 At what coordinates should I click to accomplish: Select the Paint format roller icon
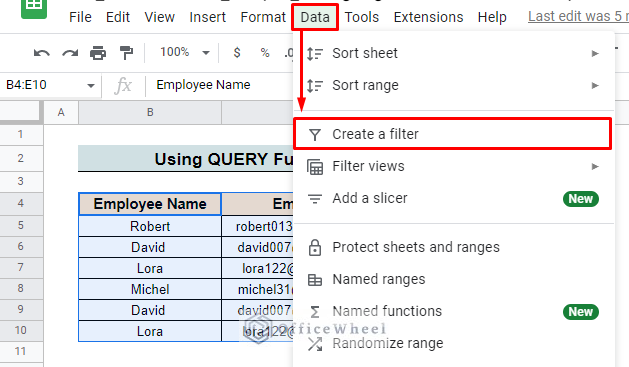click(126, 53)
